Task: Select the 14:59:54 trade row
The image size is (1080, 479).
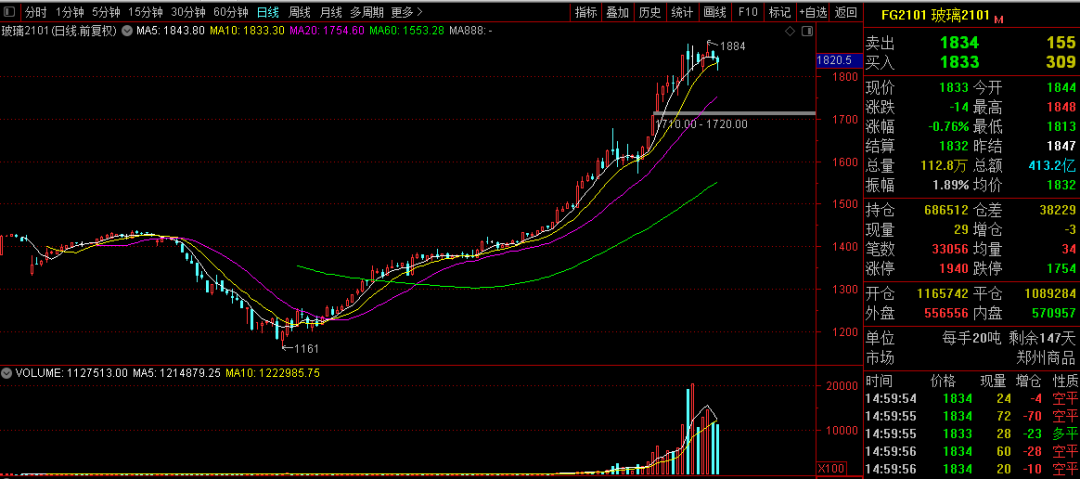Action: (x=972, y=398)
